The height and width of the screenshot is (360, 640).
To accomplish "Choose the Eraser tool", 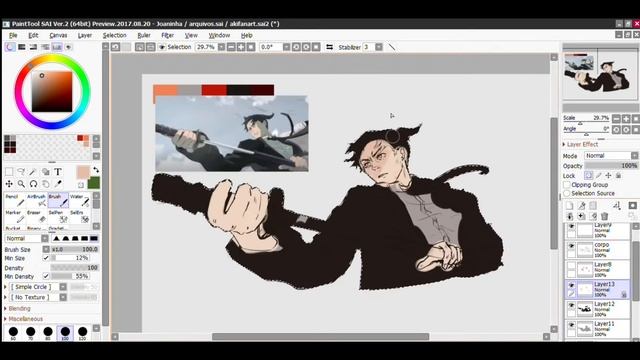I will [36, 216].
